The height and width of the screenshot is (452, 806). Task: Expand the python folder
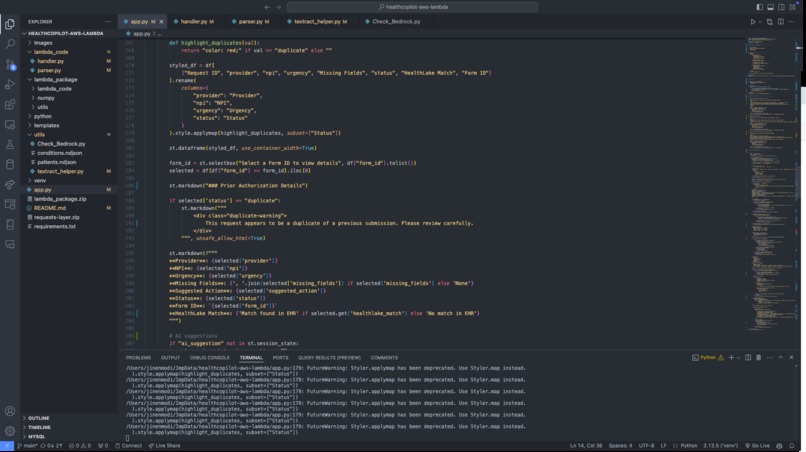[43, 116]
